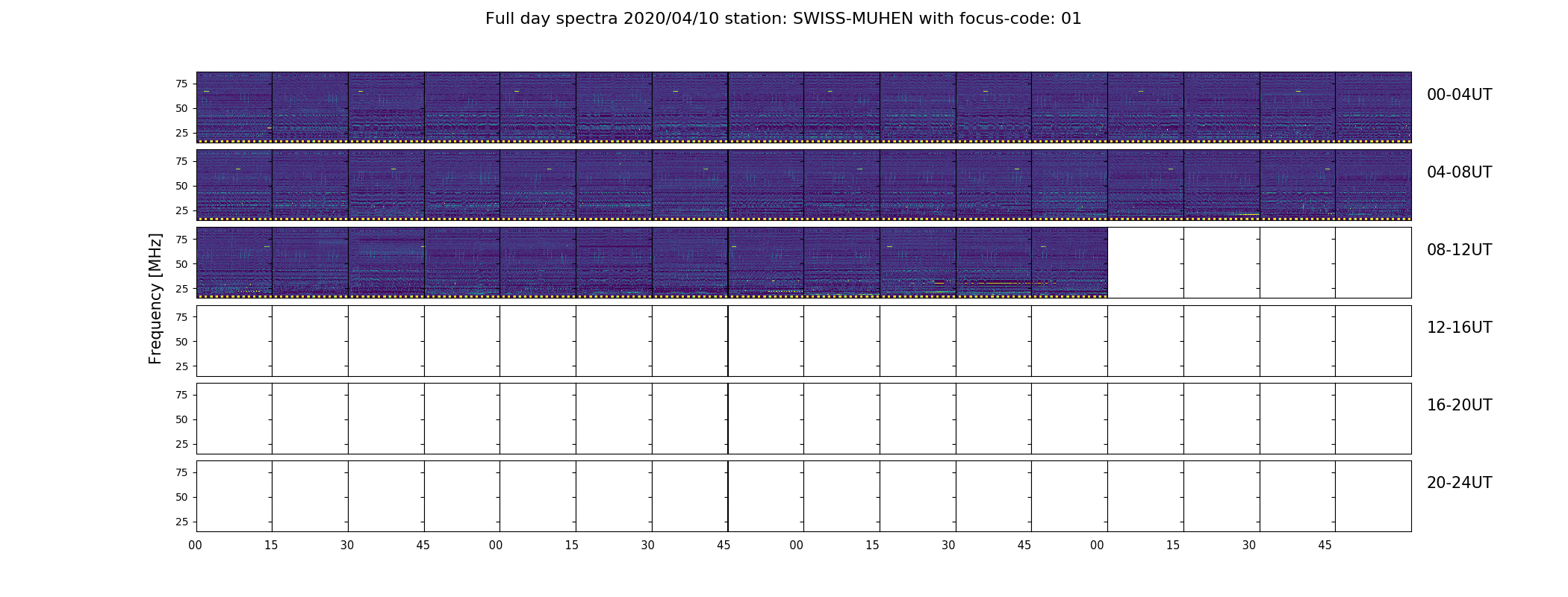The height and width of the screenshot is (597, 1568).
Task: Click the '25' tick of the 16-20UT row
Action: tap(181, 444)
